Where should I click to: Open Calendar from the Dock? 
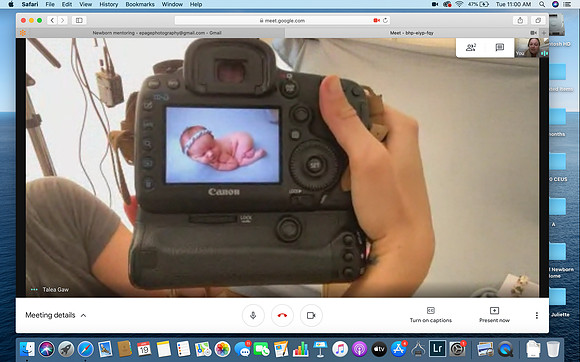coord(144,349)
